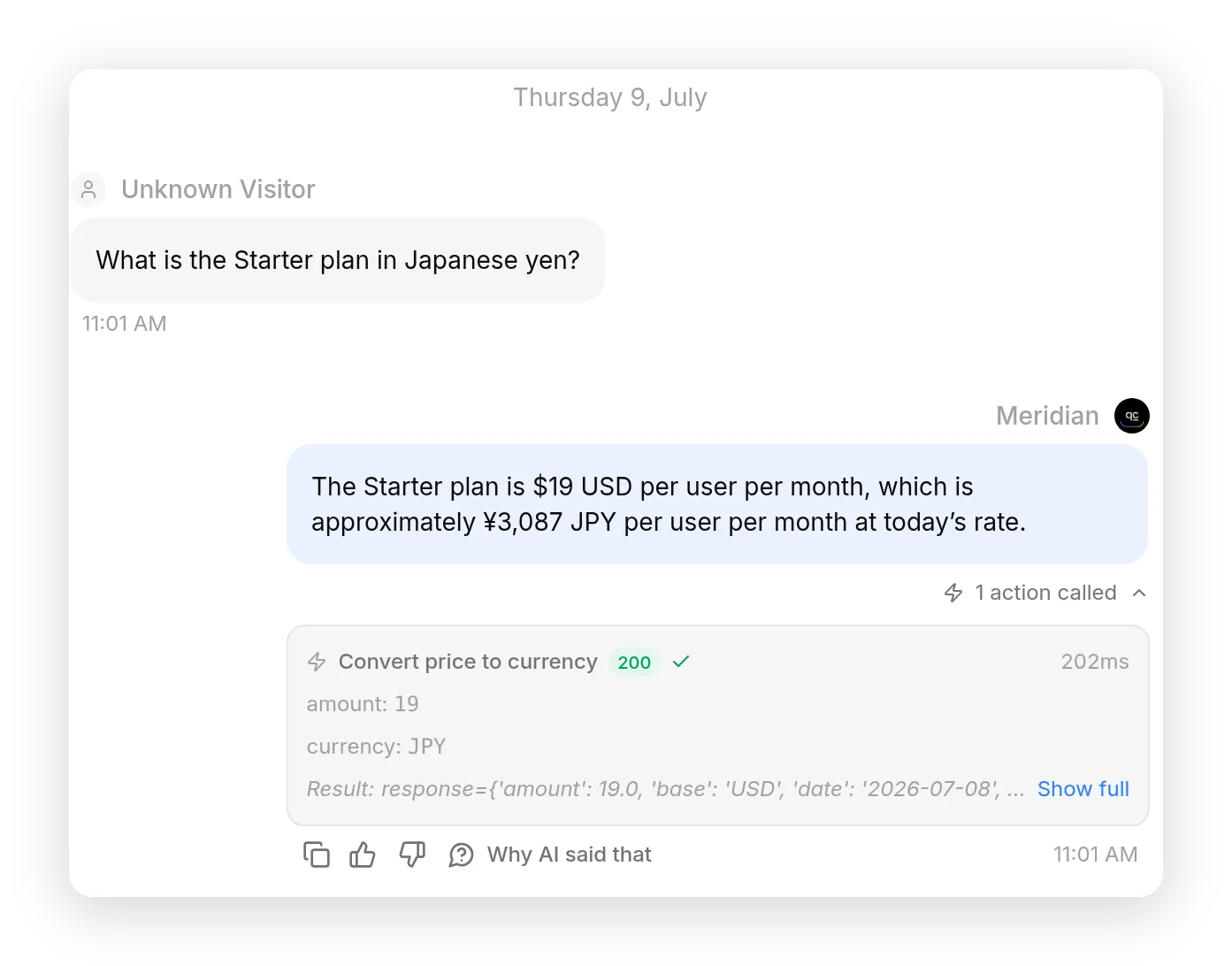Click the green checkmark success icon
1232x966 pixels.
[x=681, y=662]
